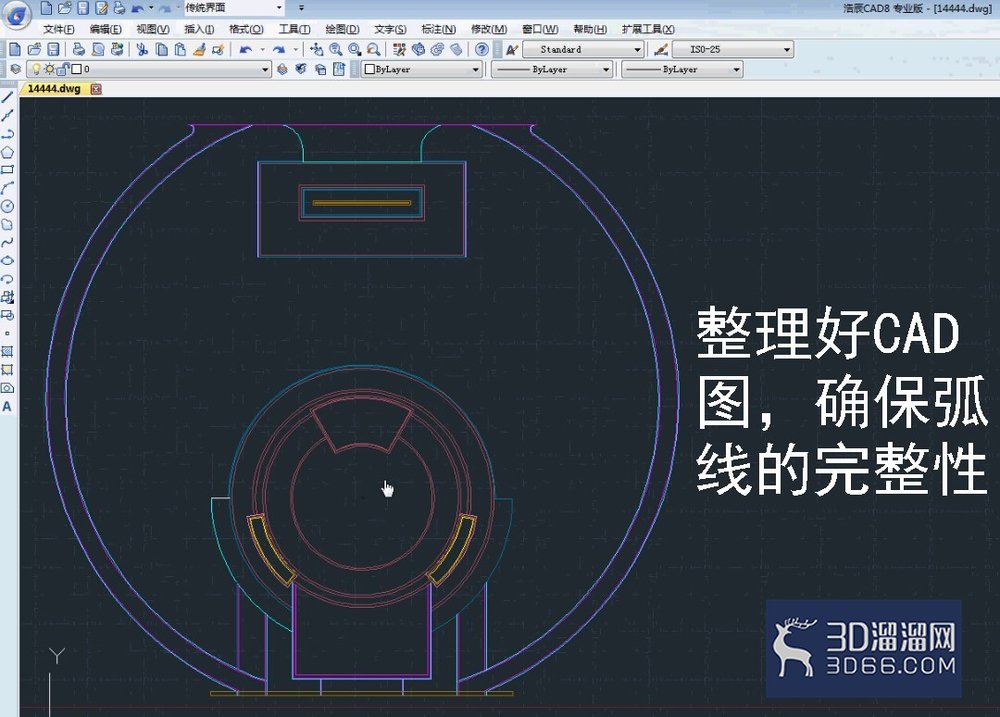Viewport: 1000px width, 717px height.
Task: Select the Revision Cloud tool
Action: point(7,225)
